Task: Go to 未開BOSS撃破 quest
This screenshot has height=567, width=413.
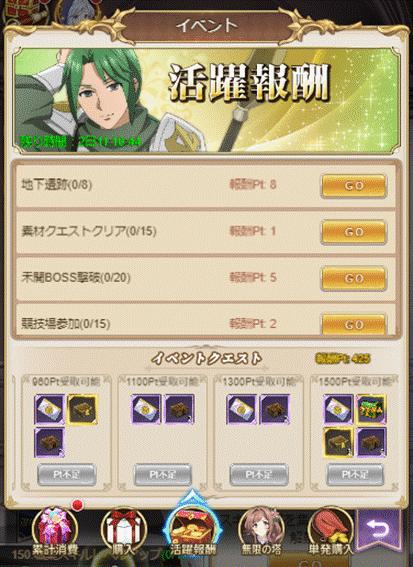Action: pyautogui.click(x=354, y=278)
